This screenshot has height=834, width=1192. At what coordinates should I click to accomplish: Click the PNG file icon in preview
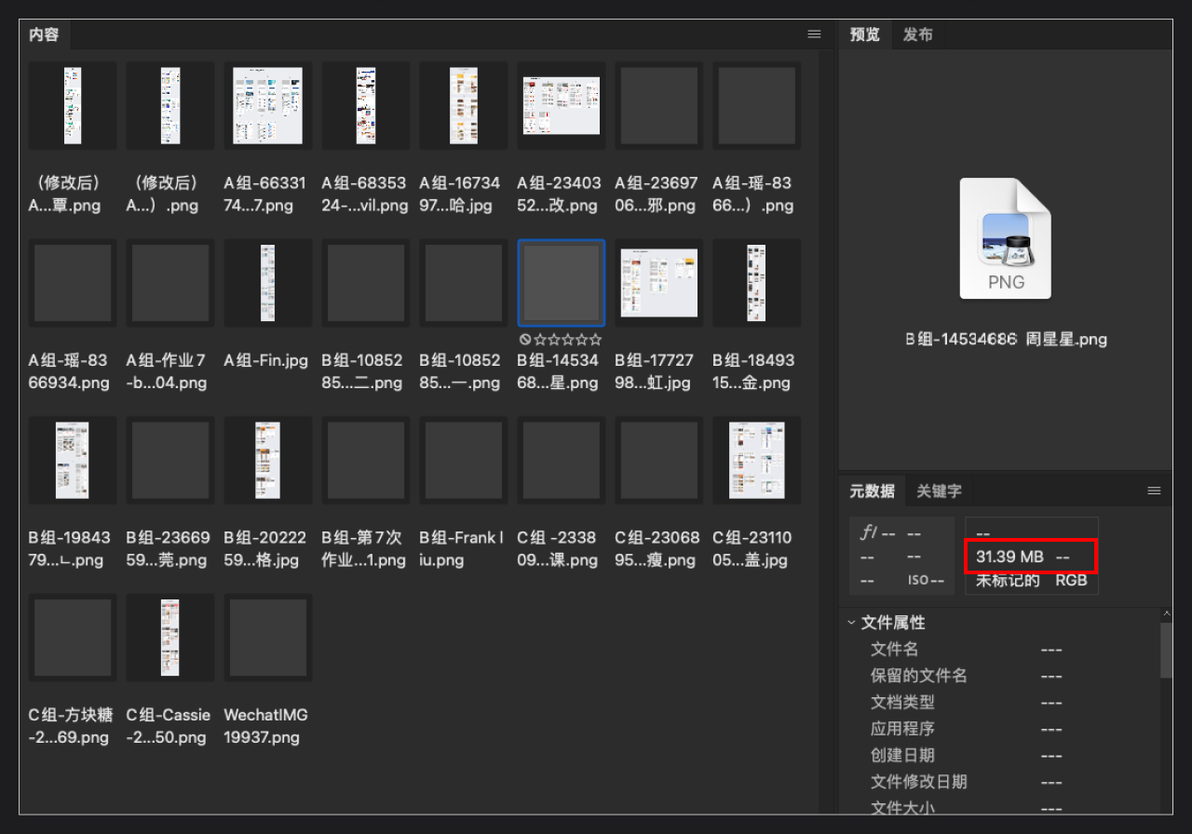pos(1005,239)
